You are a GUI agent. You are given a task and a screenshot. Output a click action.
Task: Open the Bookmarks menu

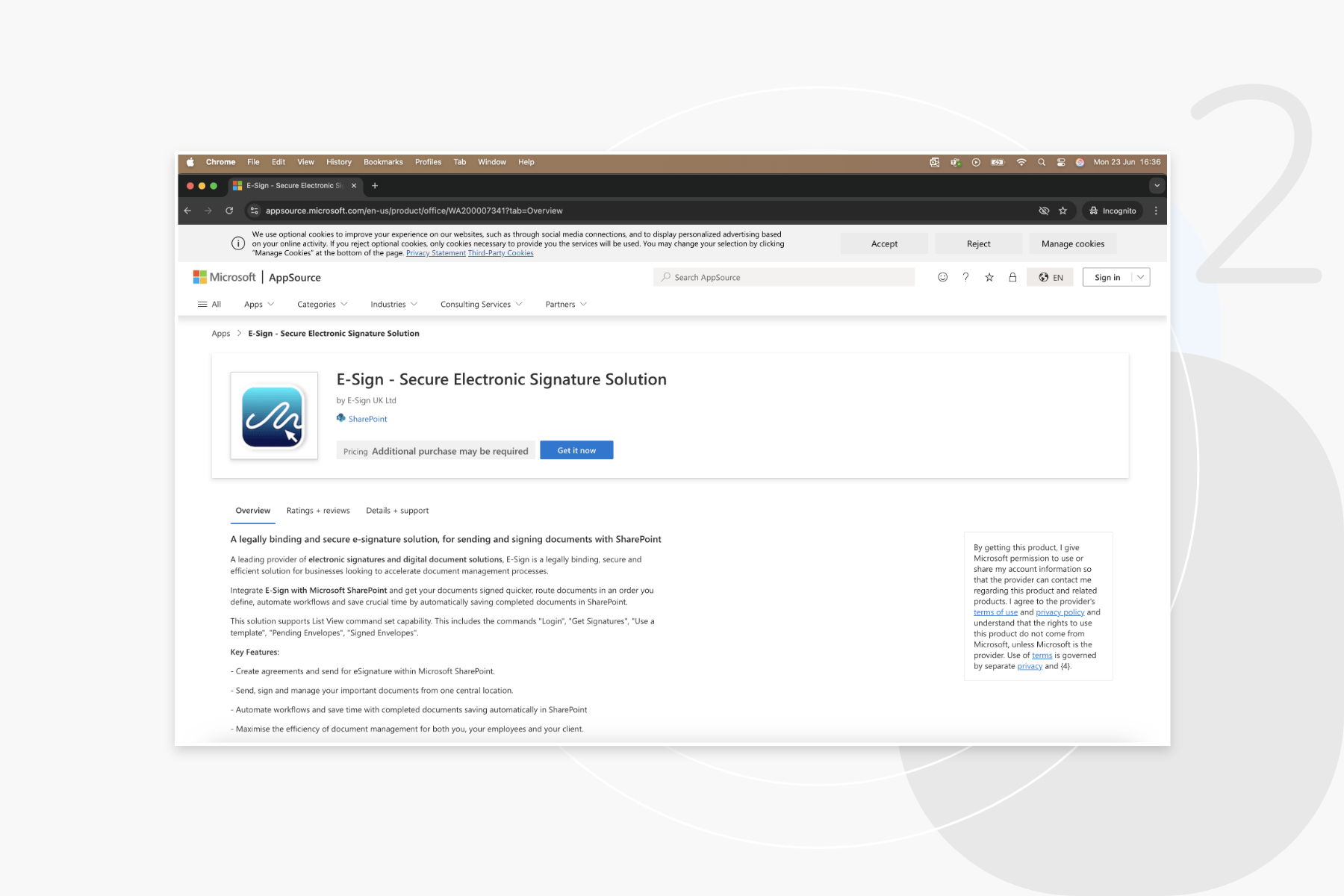click(x=383, y=162)
